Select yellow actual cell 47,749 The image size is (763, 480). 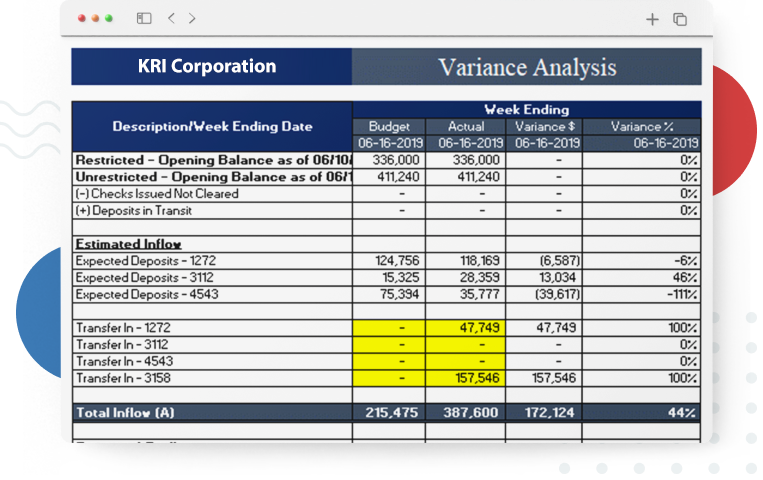(x=466, y=328)
